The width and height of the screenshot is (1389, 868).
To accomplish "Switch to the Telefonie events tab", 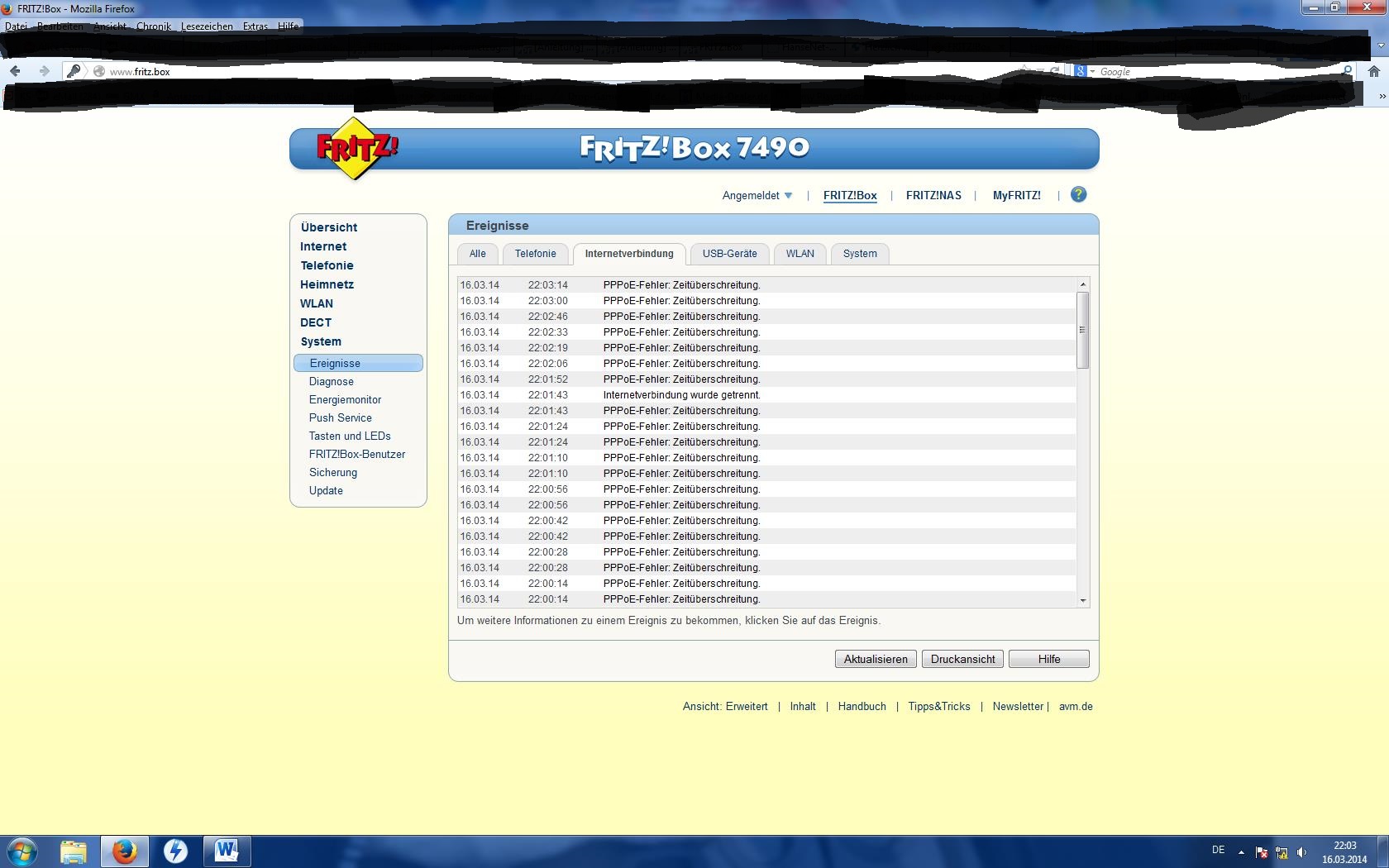I will tap(535, 254).
